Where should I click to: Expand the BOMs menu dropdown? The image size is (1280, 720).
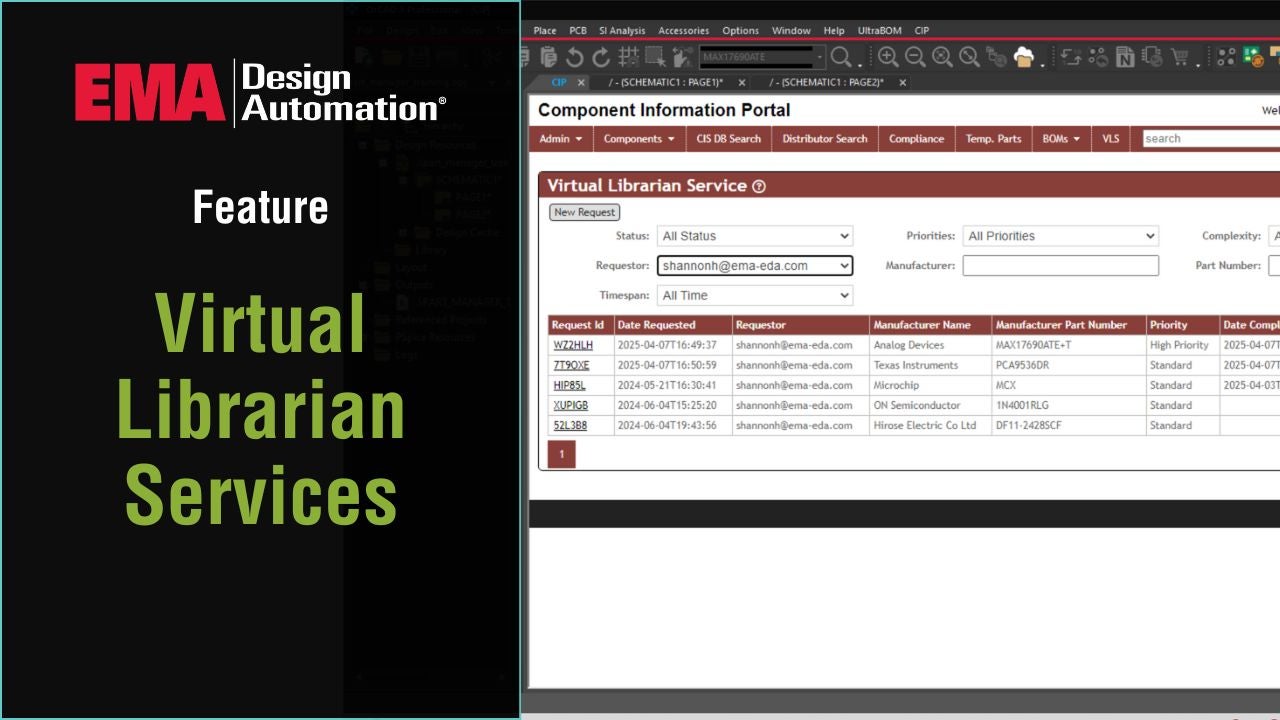pos(1061,139)
